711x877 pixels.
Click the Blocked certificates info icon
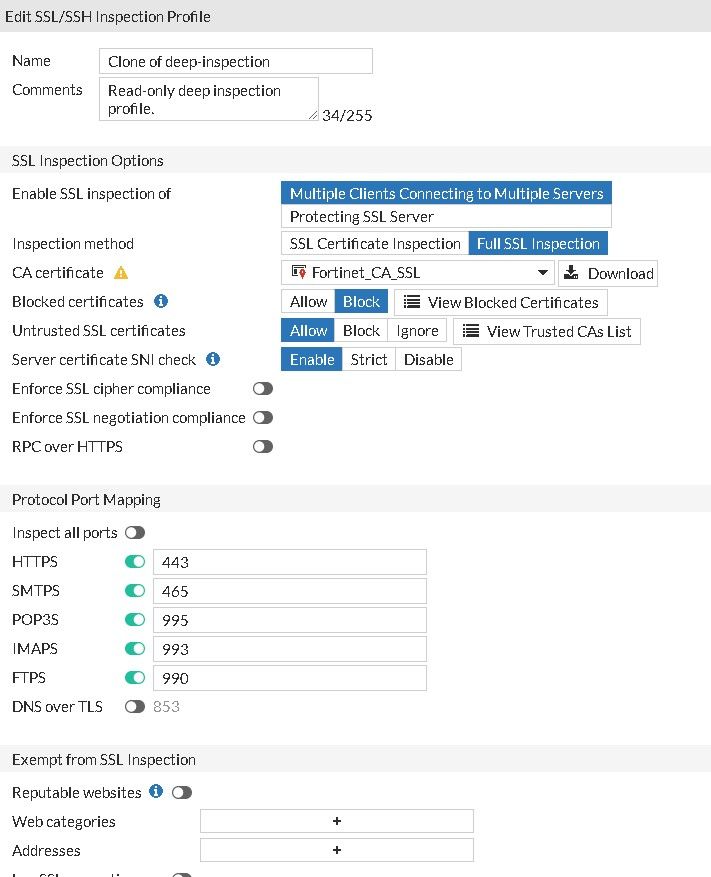[160, 302]
